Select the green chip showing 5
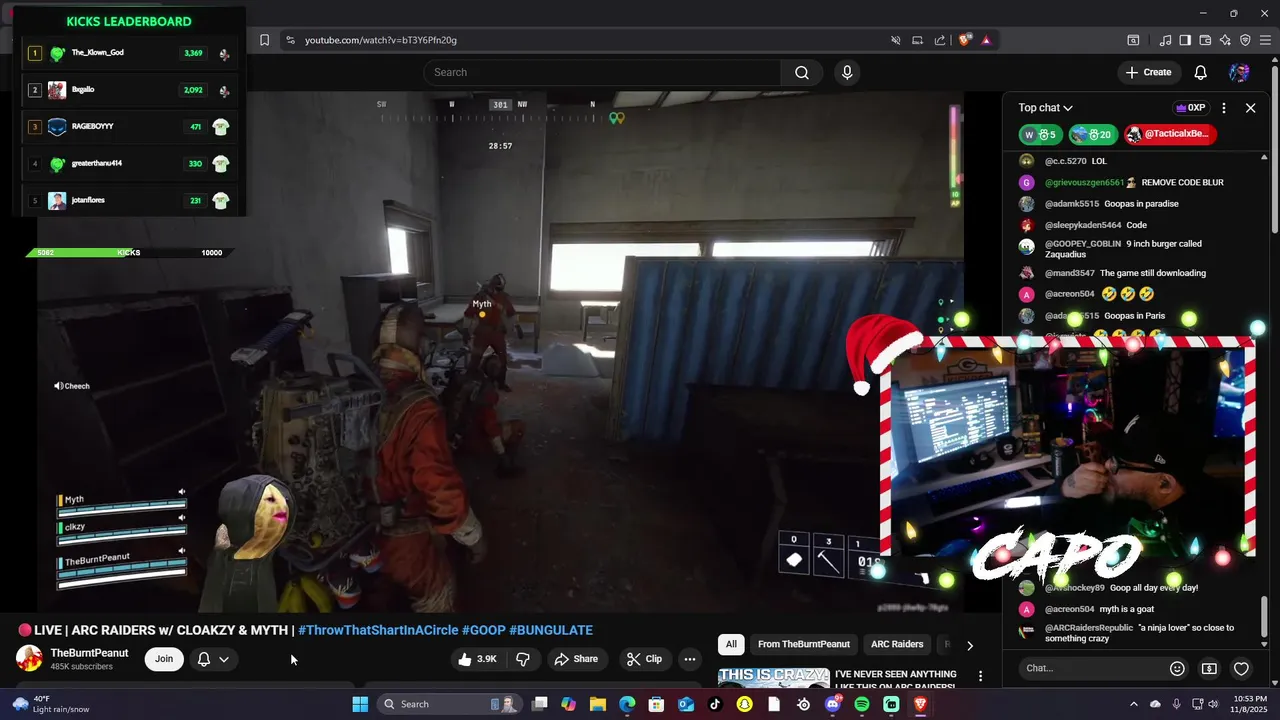The height and width of the screenshot is (720, 1280). point(1041,134)
